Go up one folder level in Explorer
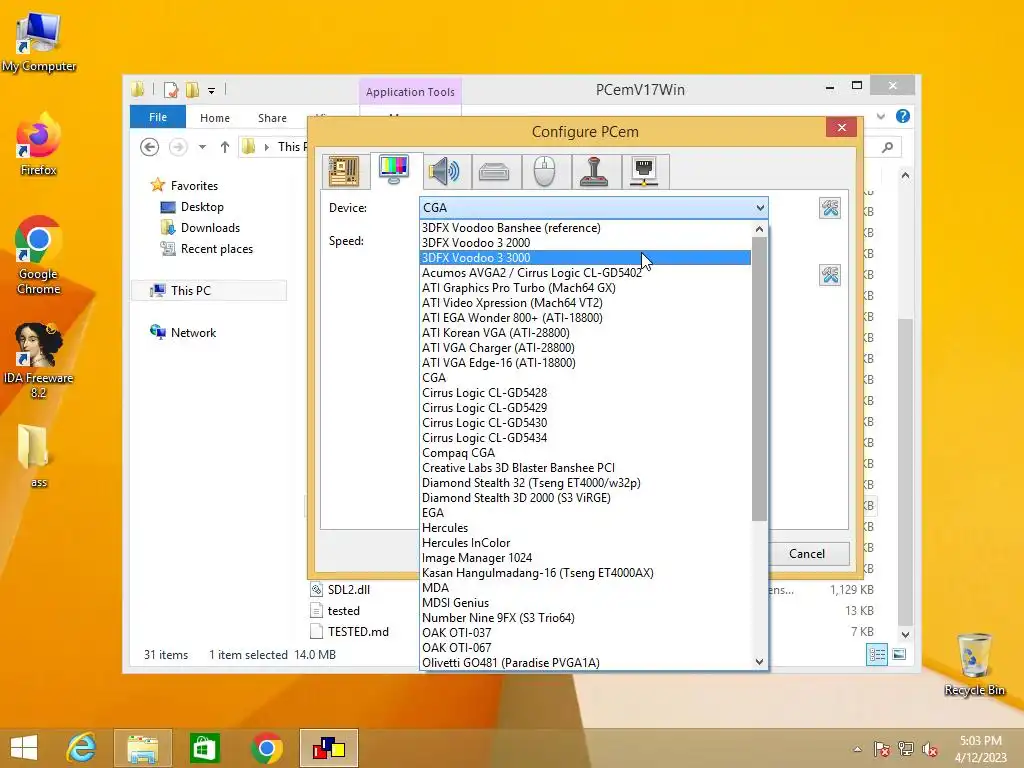1024x768 pixels. click(x=225, y=147)
